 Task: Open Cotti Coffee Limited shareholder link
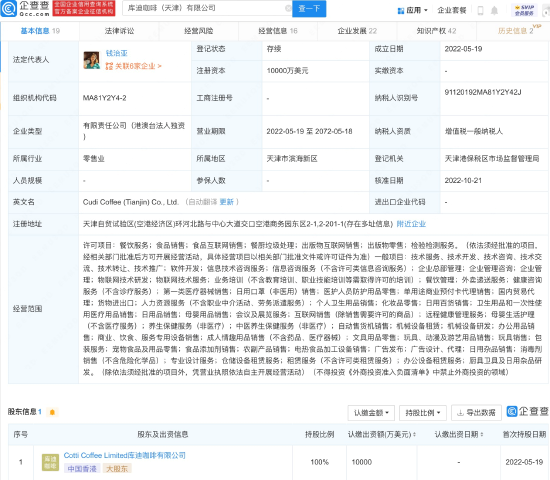click(125, 455)
